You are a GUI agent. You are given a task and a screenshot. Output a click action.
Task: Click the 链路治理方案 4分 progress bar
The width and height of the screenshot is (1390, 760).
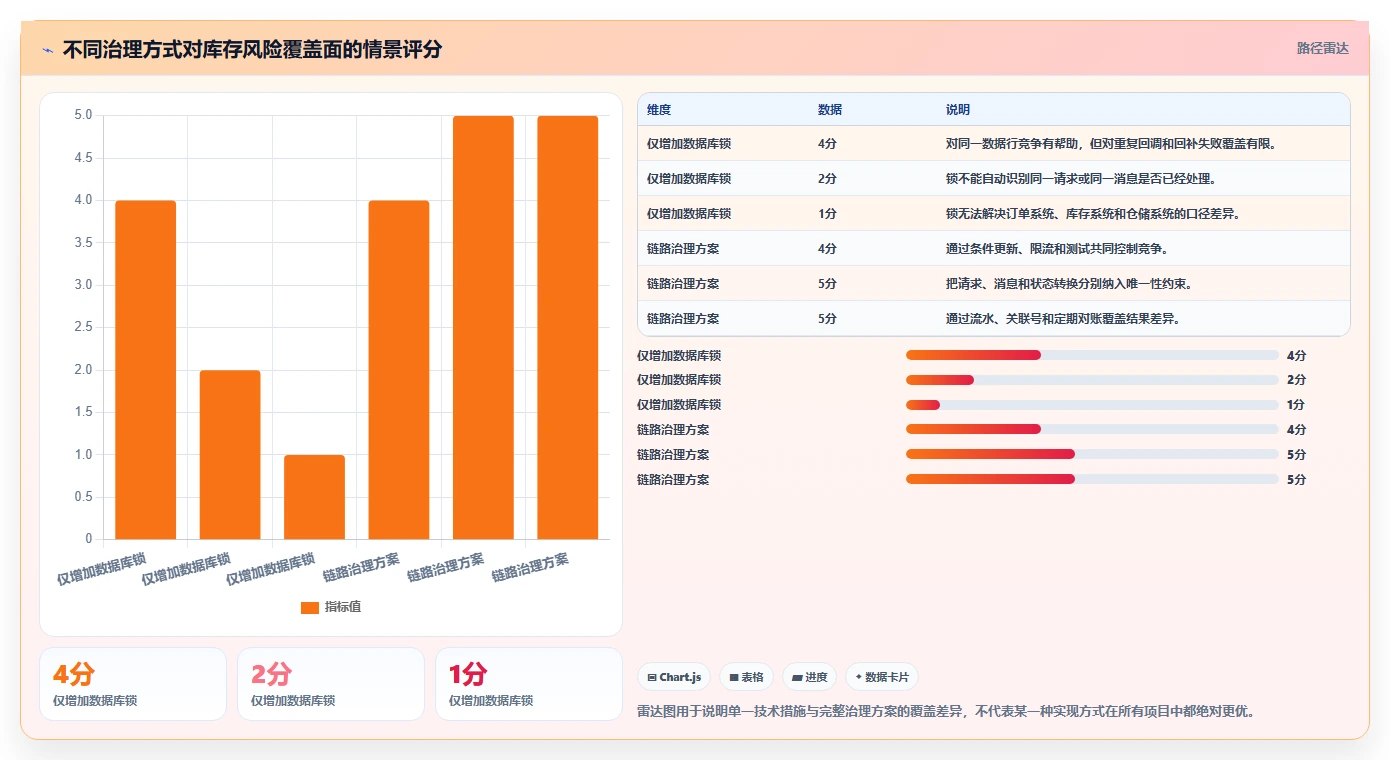(1092, 429)
